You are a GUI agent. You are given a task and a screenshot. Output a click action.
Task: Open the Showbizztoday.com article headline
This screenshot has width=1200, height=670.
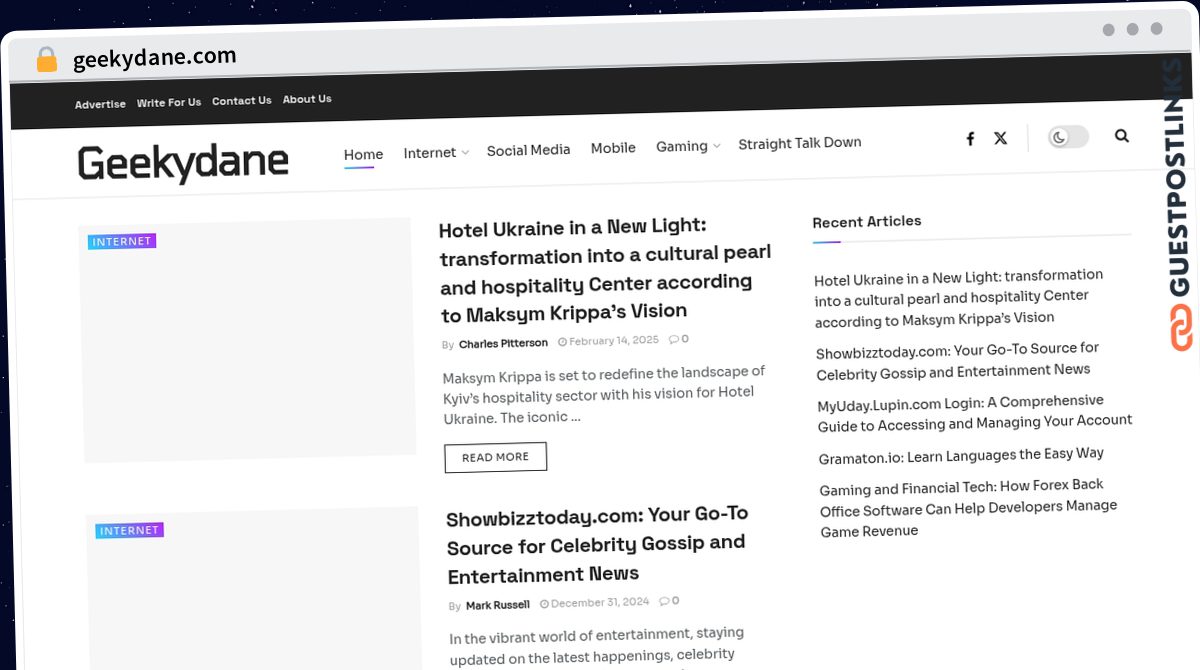pyautogui.click(x=597, y=544)
